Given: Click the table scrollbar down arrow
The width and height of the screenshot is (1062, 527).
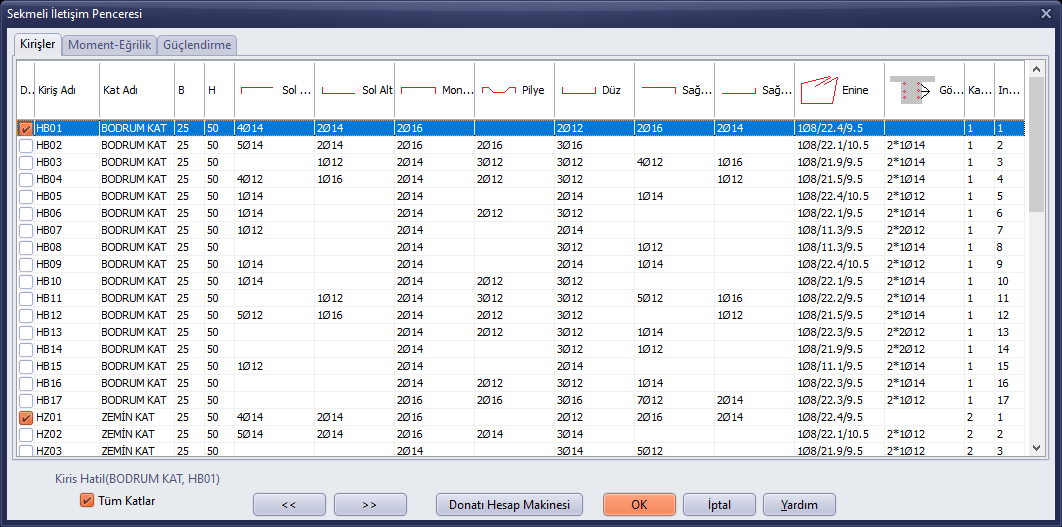Looking at the screenshot, I should pos(1036,447).
